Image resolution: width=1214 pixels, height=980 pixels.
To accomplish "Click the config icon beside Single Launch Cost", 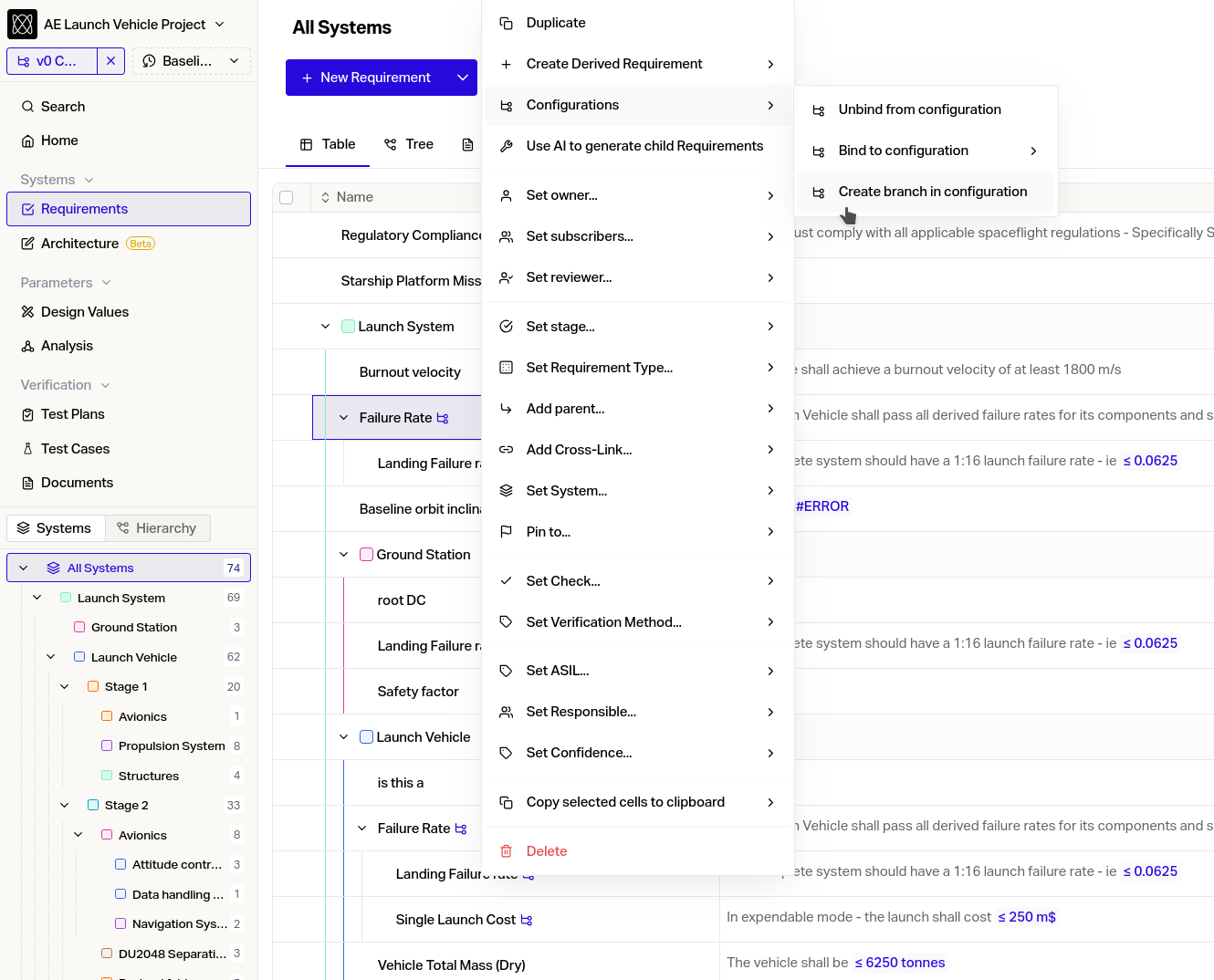I will pos(527,920).
